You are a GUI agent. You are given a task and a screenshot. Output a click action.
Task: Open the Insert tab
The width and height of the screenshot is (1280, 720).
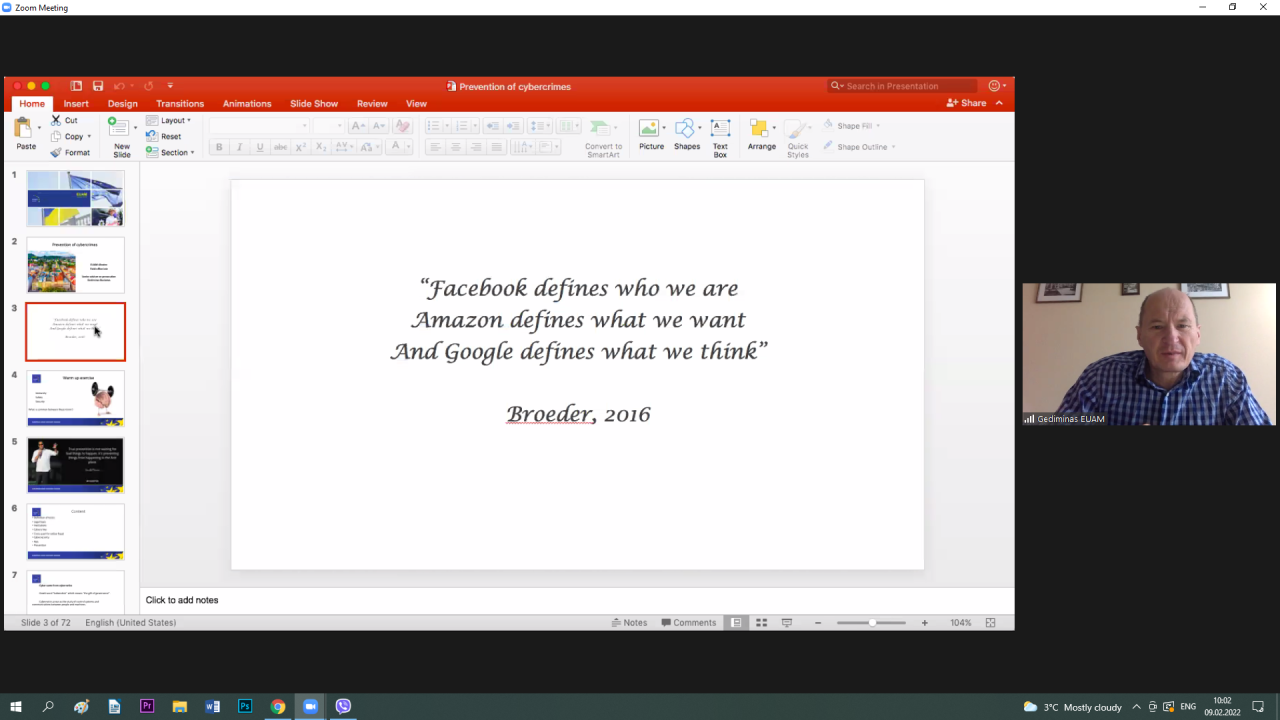coord(76,104)
